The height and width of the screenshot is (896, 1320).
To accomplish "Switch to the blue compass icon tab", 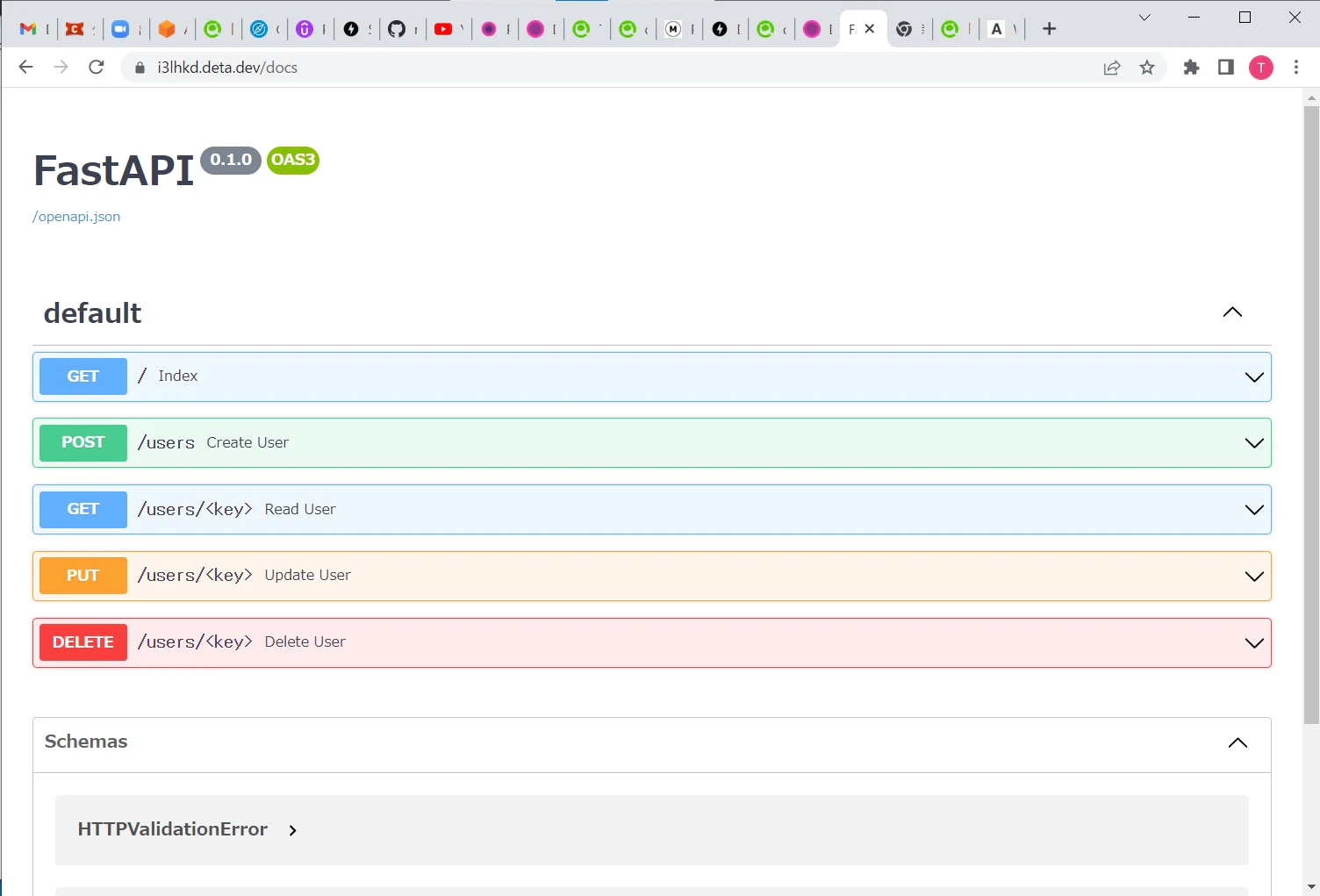I will point(259,29).
